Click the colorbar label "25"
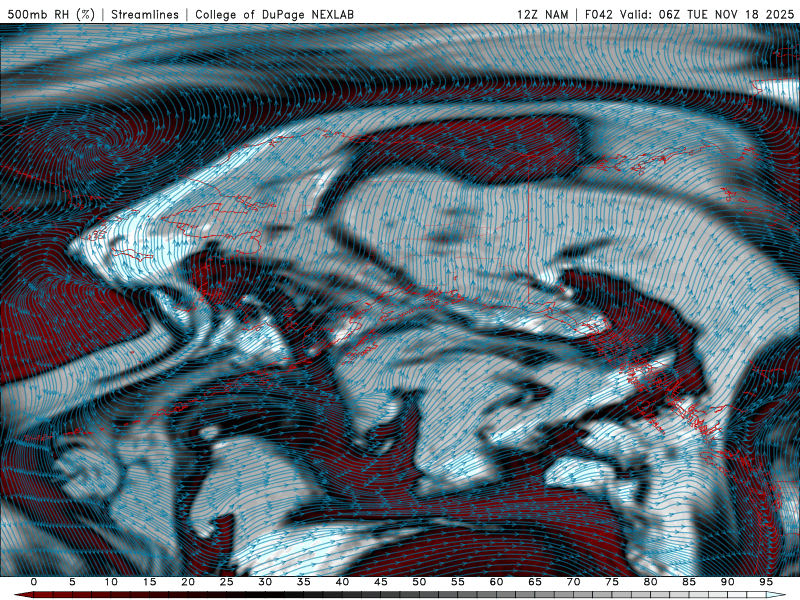The width and height of the screenshot is (800, 600). (227, 582)
